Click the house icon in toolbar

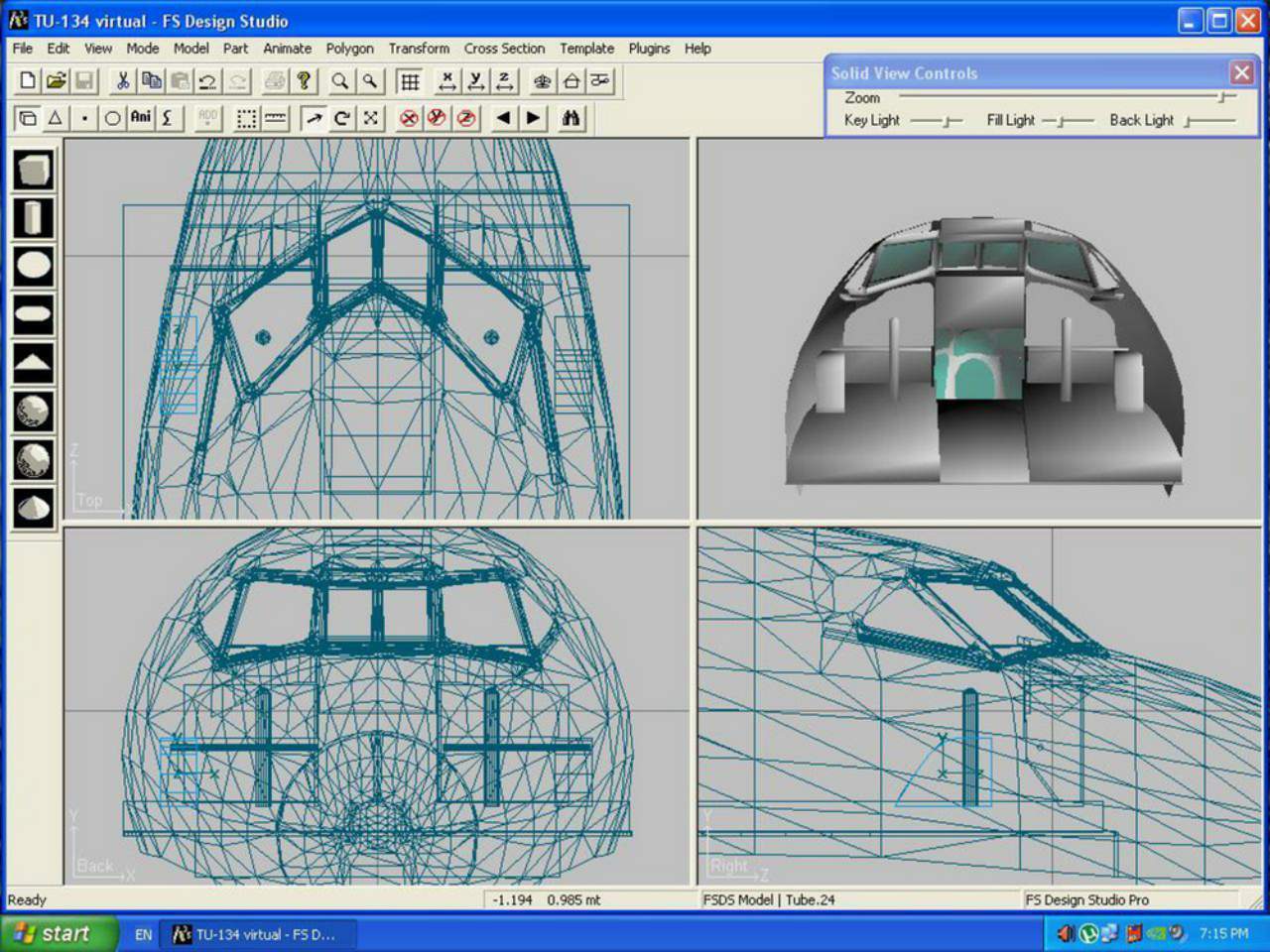[571, 81]
